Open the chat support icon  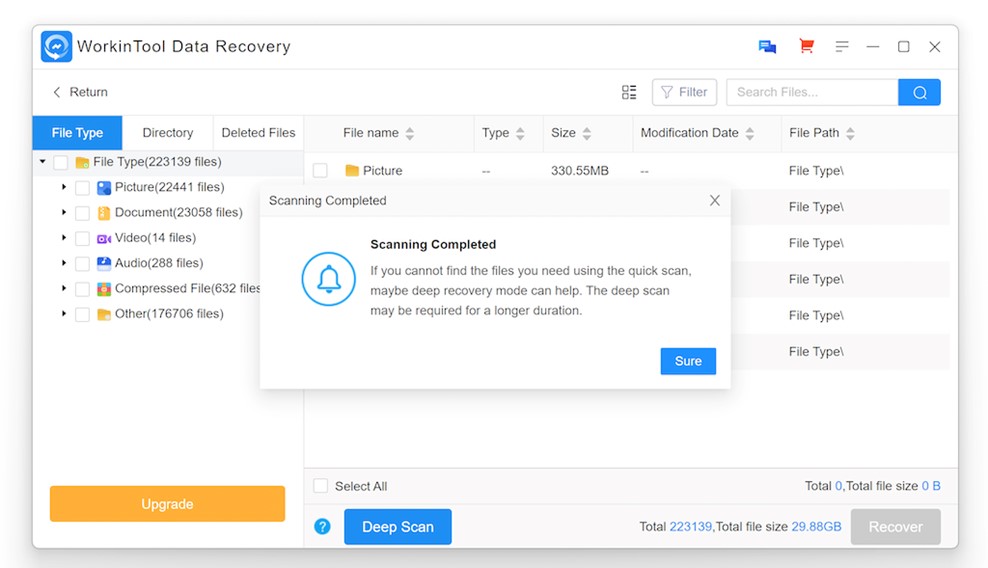click(x=767, y=47)
